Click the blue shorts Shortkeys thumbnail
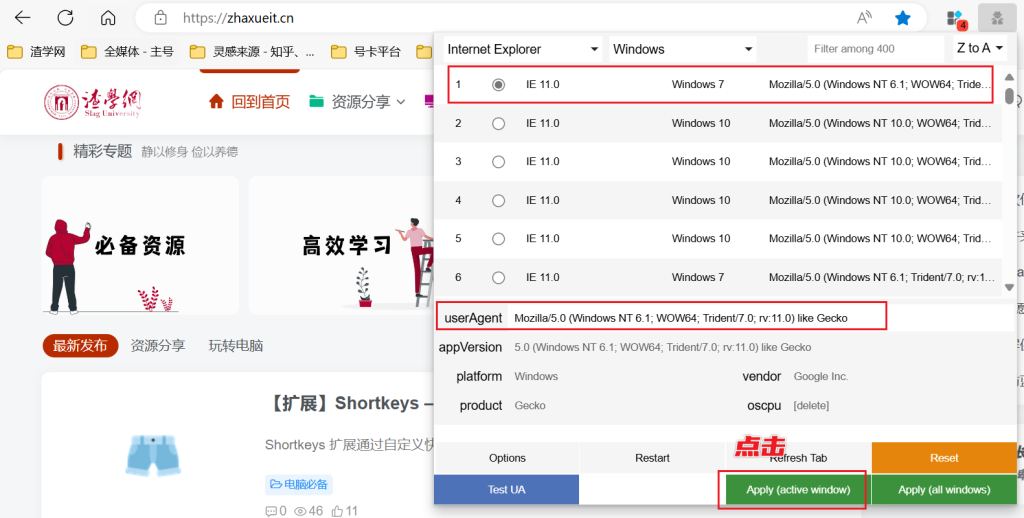The width and height of the screenshot is (1024, 518). (153, 455)
